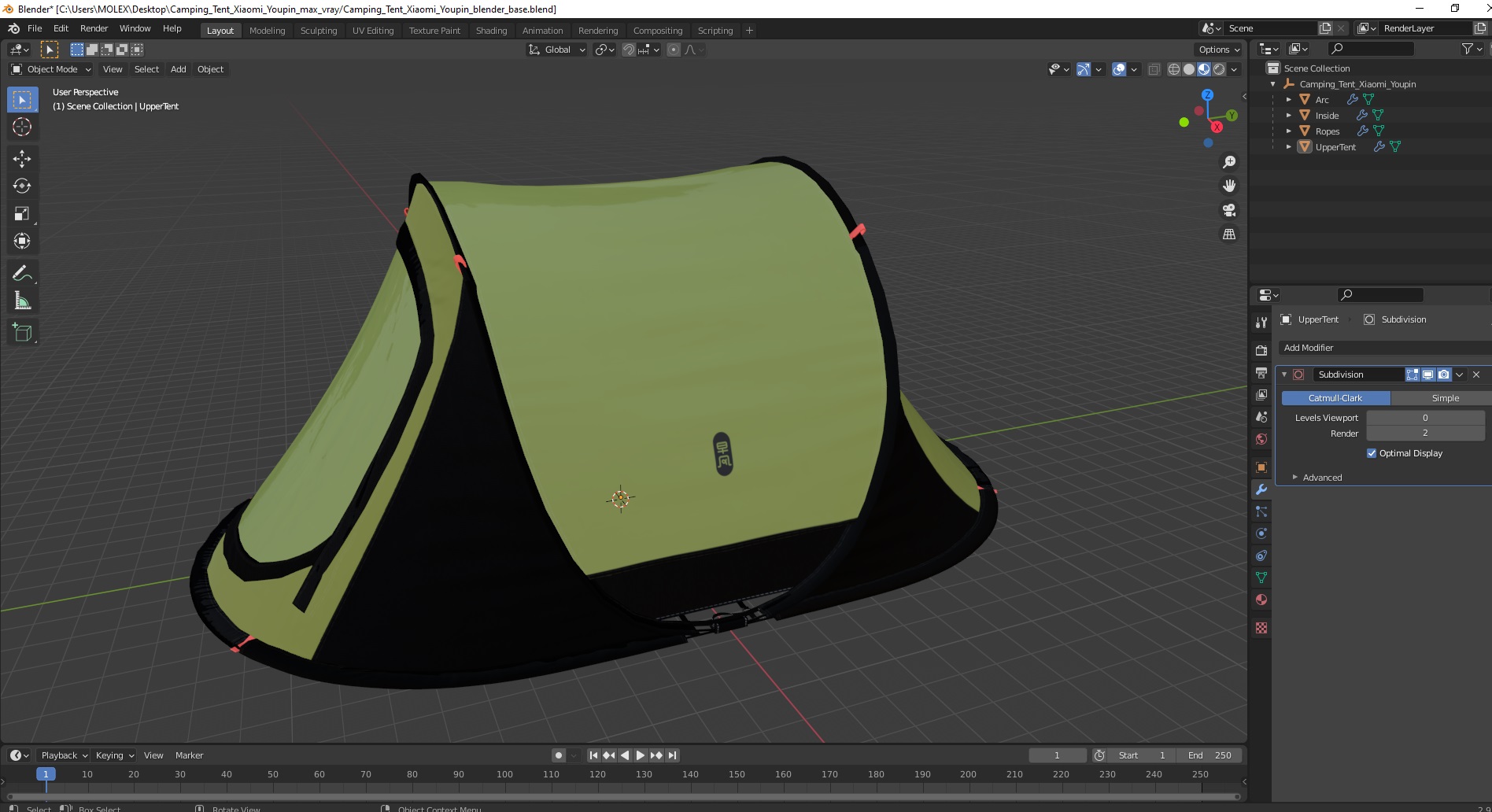This screenshot has width=1492, height=812.
Task: Toggle proportional editing in header
Action: 674,50
